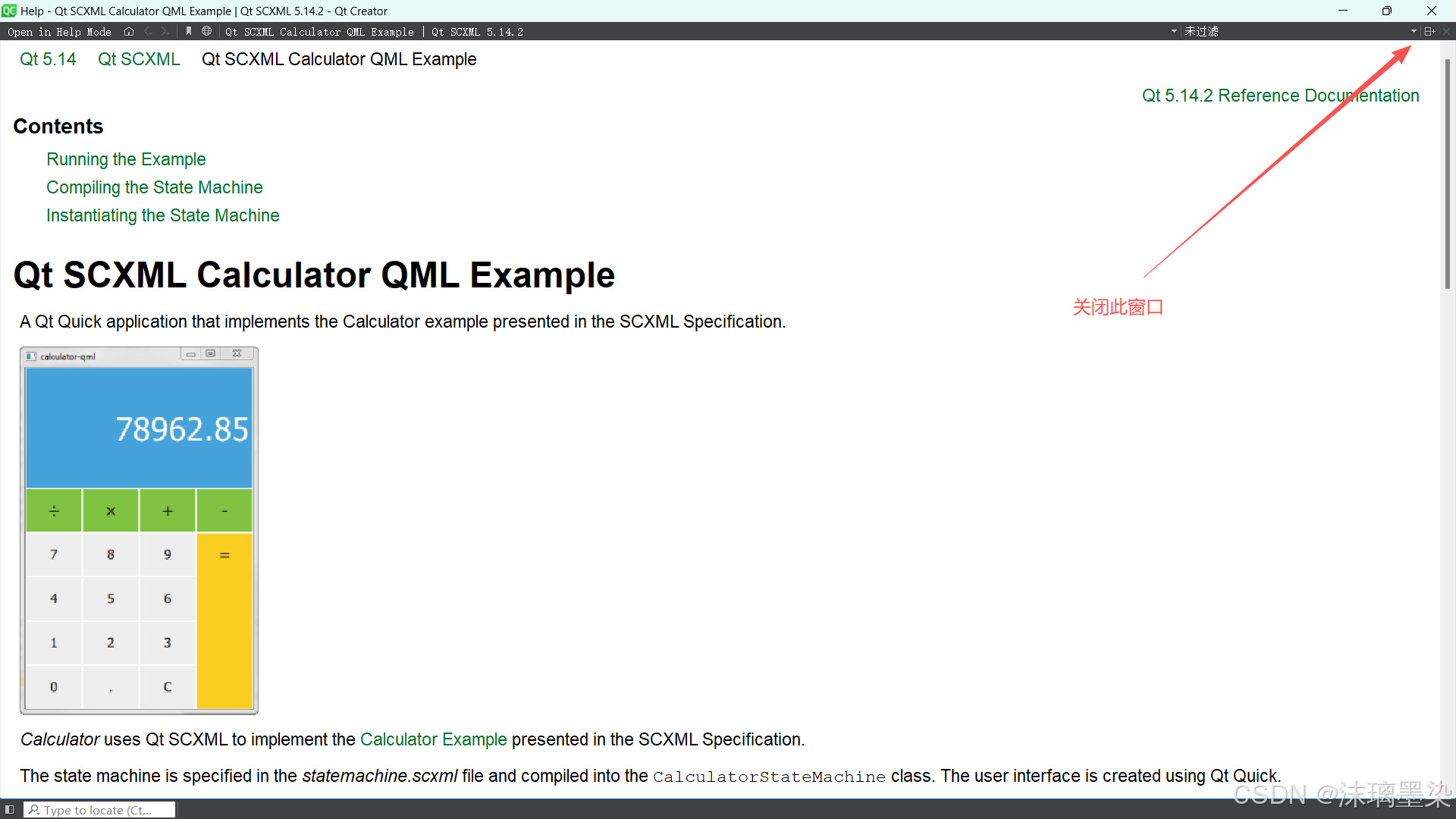Click the Qt Creator logo in title bar
The width and height of the screenshot is (1456, 819).
click(9, 11)
